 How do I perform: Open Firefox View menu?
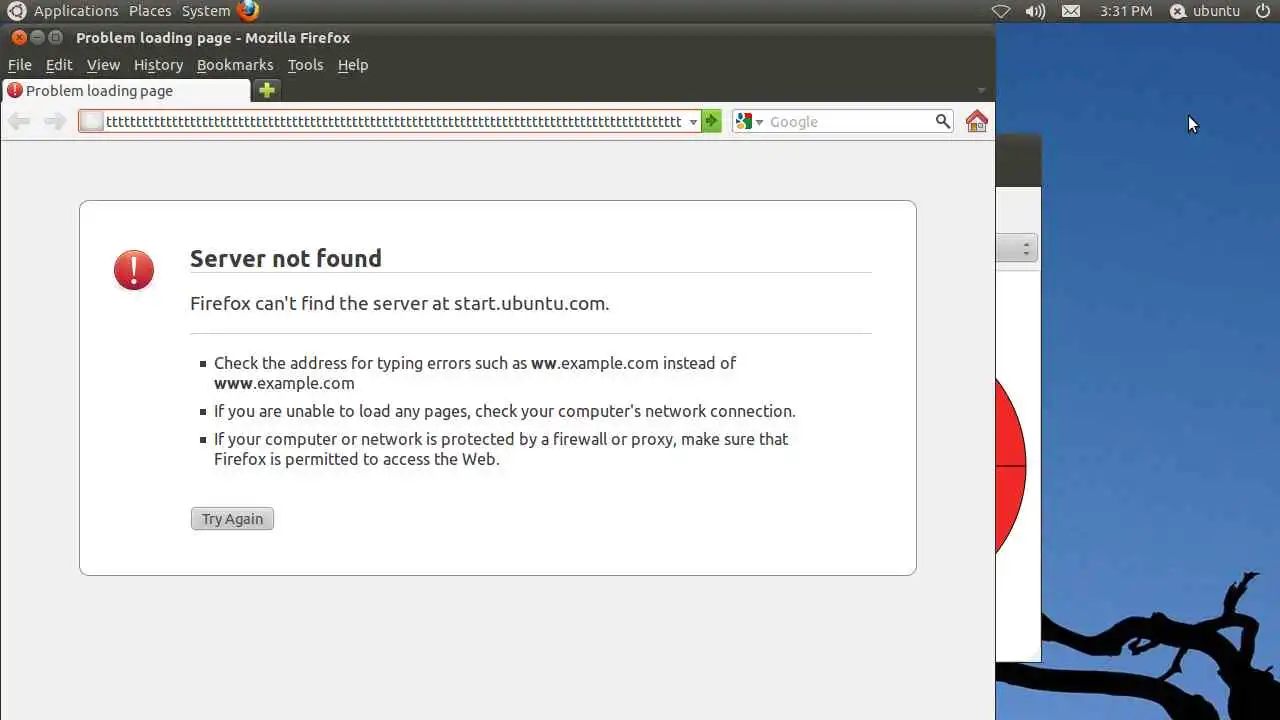coord(103,65)
